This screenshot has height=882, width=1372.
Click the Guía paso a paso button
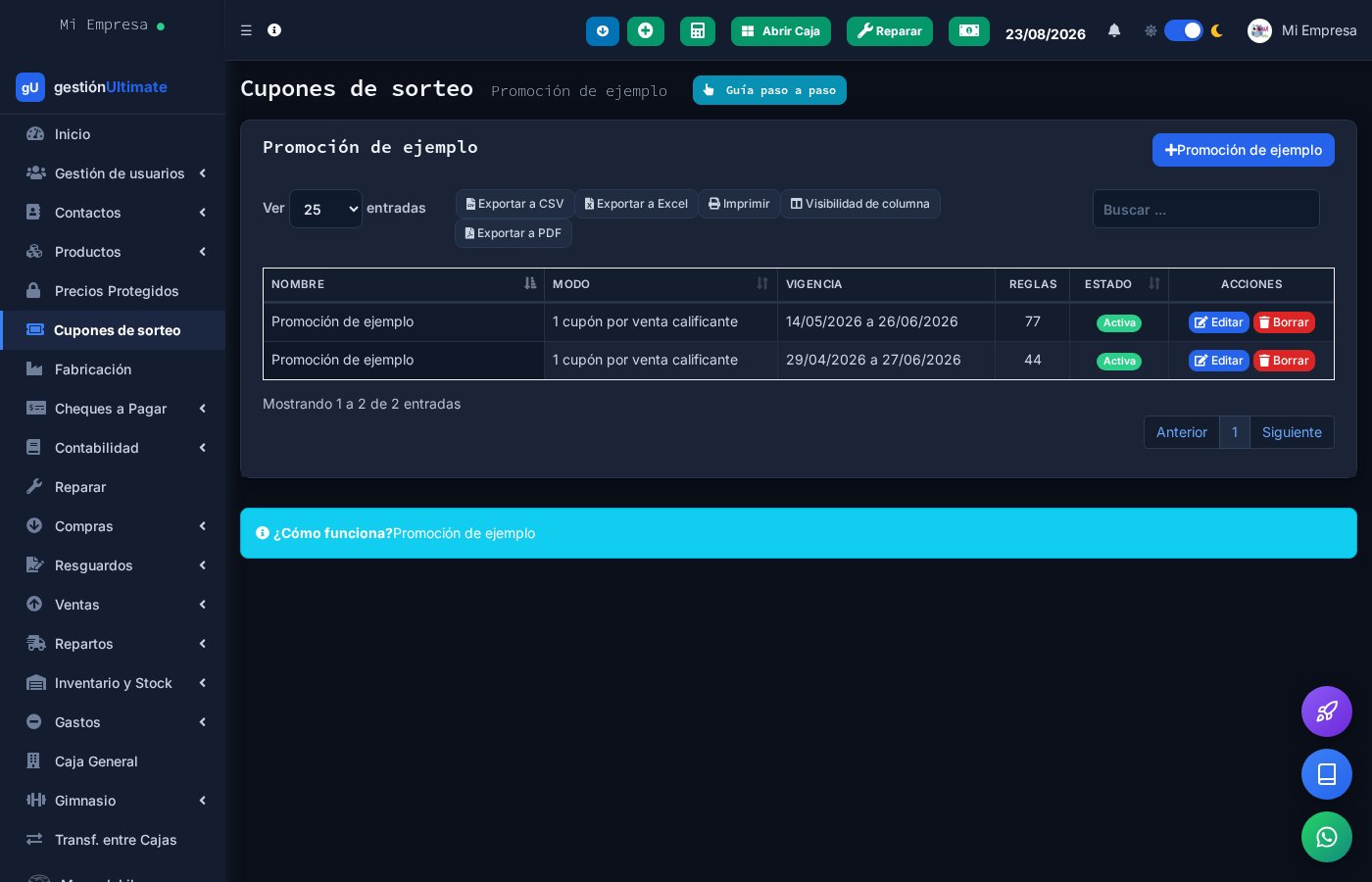click(769, 90)
